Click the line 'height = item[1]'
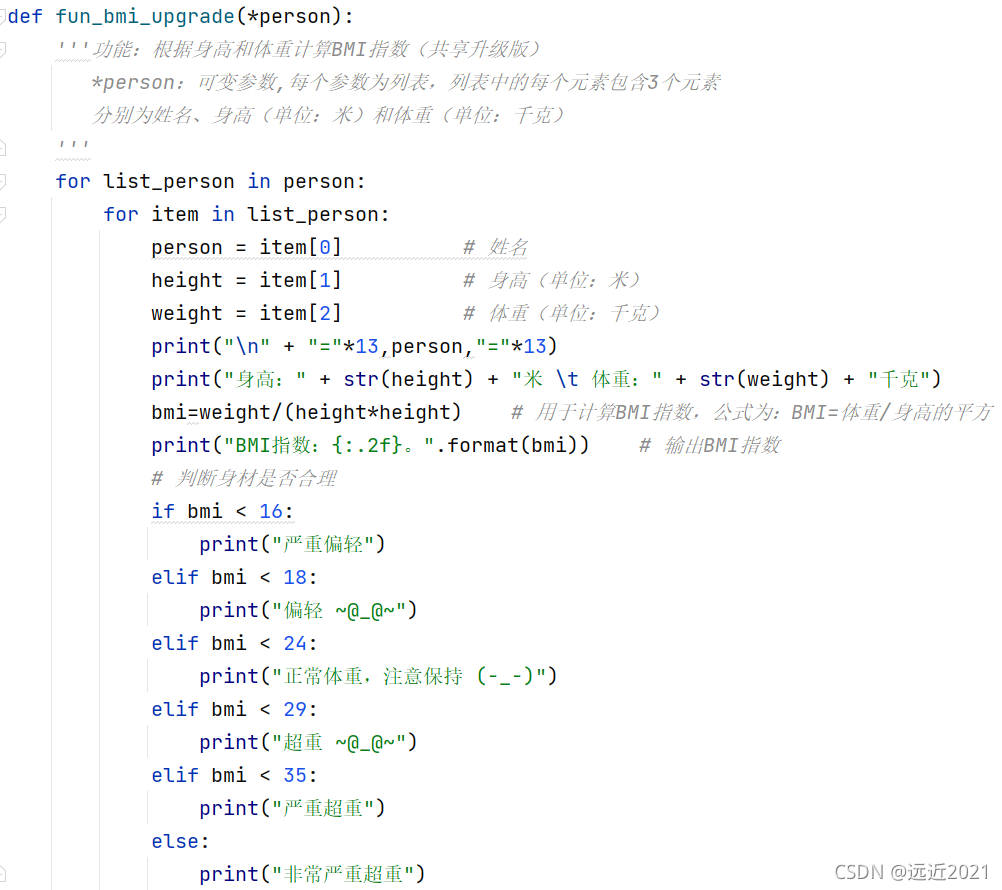This screenshot has width=1002, height=890. coord(246,280)
